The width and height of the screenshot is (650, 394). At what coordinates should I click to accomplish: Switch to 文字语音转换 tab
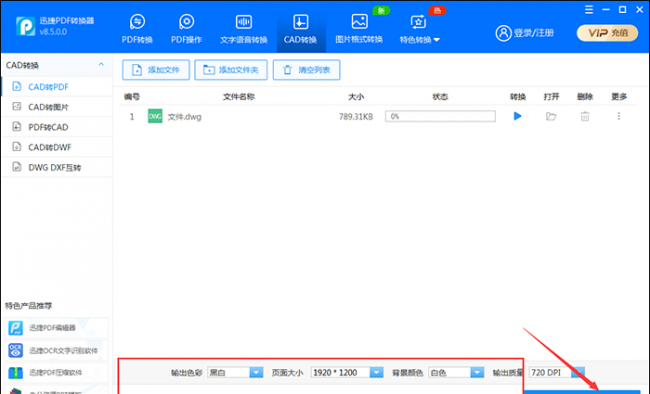point(244,29)
